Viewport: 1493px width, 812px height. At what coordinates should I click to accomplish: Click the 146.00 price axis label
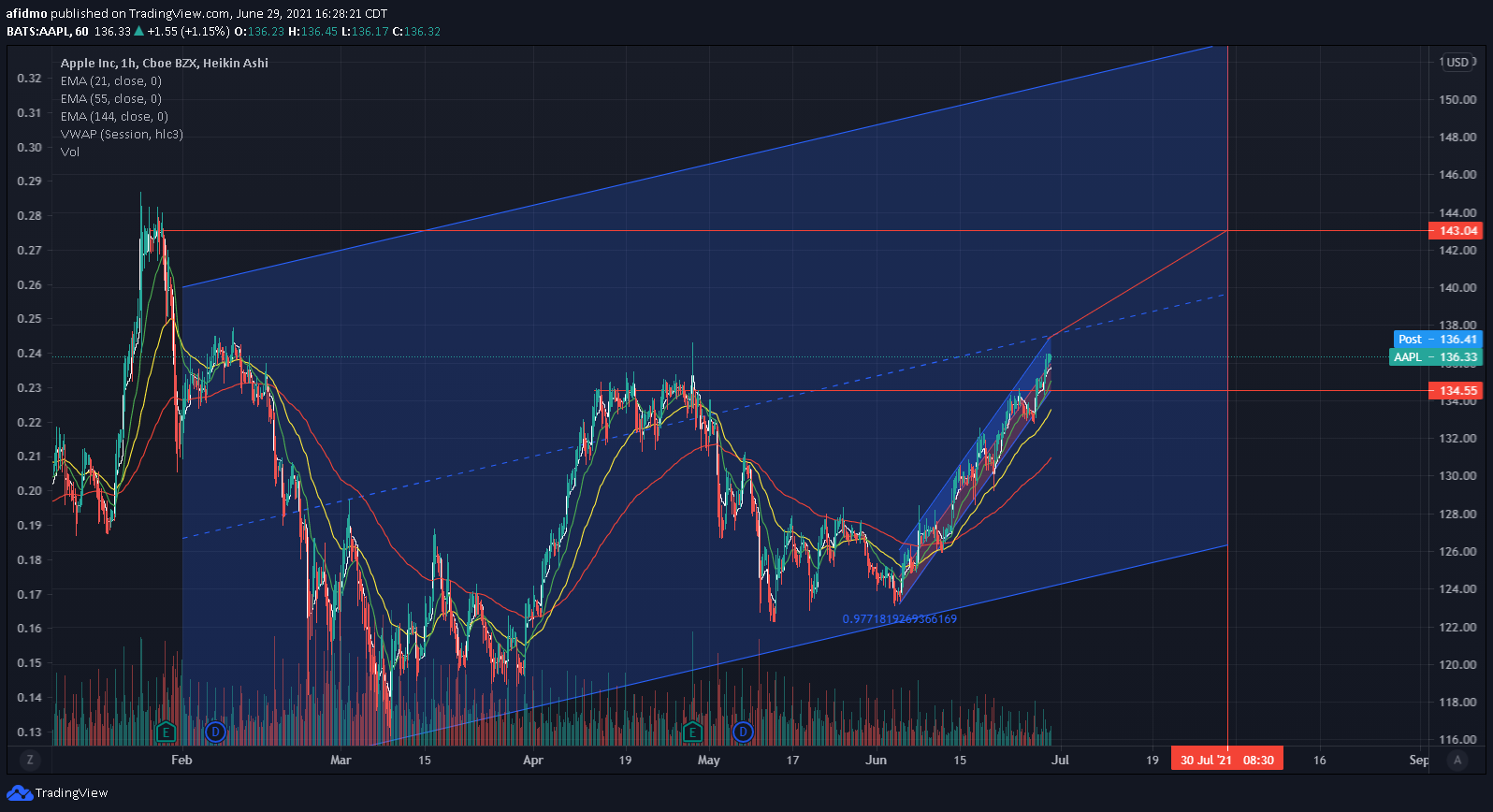click(1458, 174)
